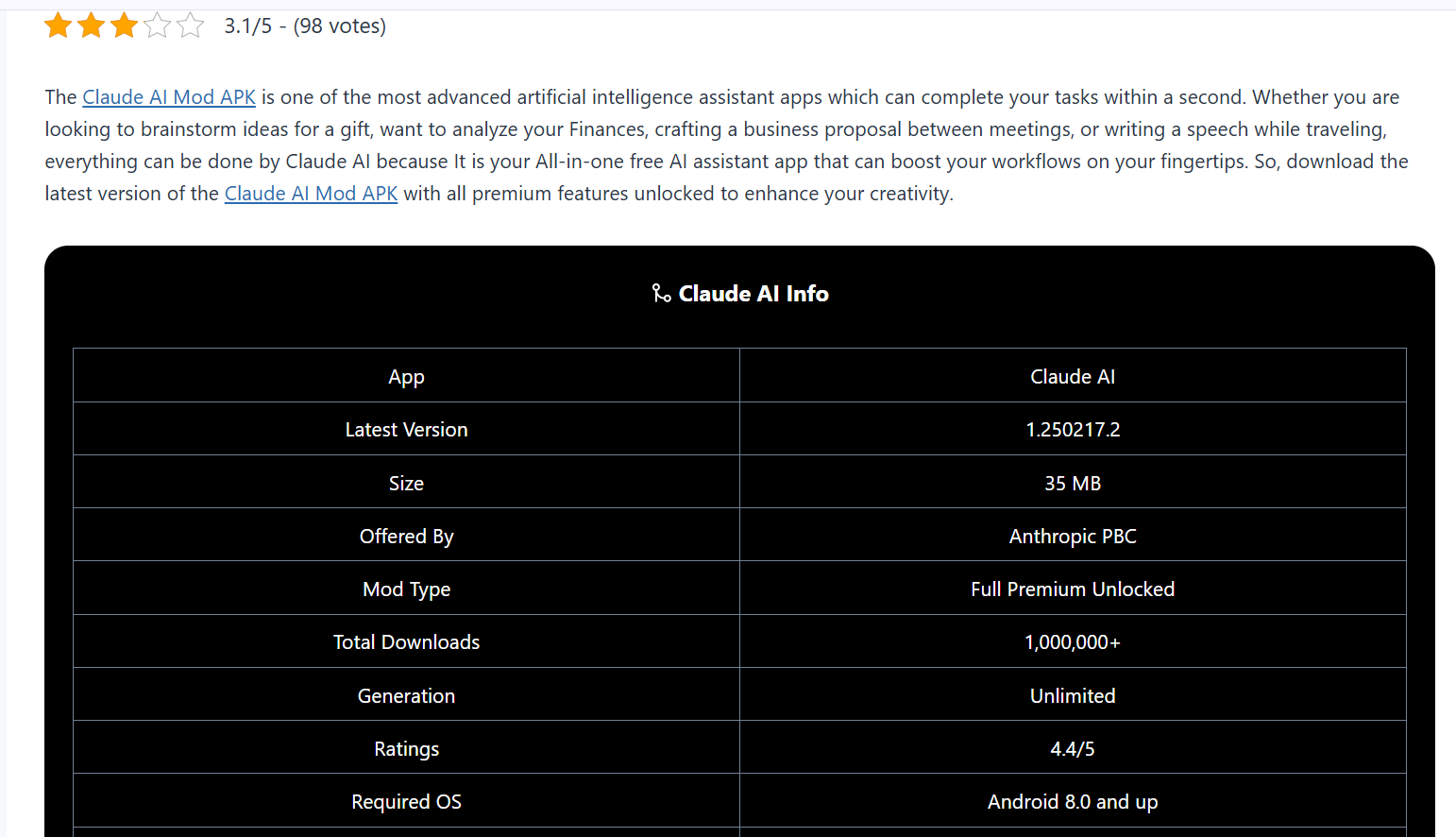The image size is (1456, 837).
Task: Select the 'Total Downloads' cell
Action: point(406,641)
